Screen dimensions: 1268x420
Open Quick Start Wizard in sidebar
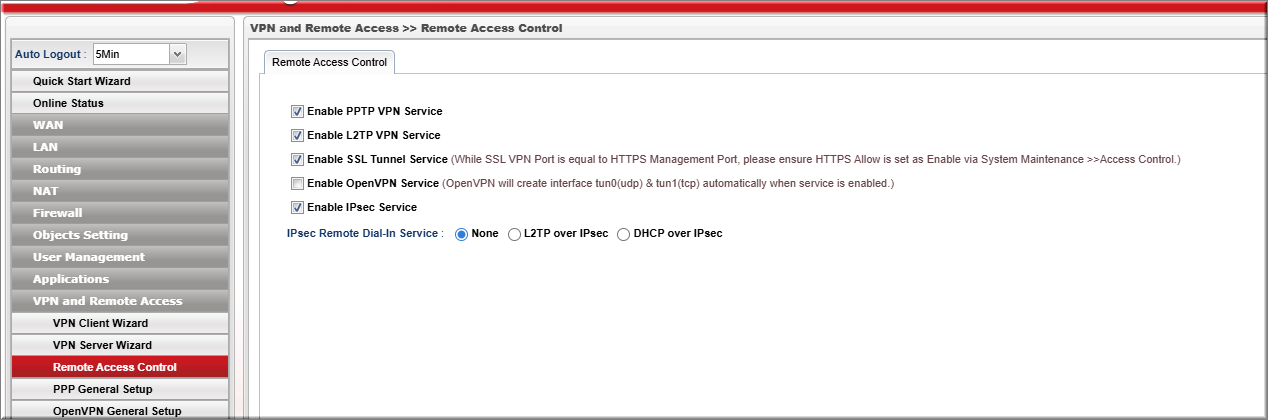(82, 81)
